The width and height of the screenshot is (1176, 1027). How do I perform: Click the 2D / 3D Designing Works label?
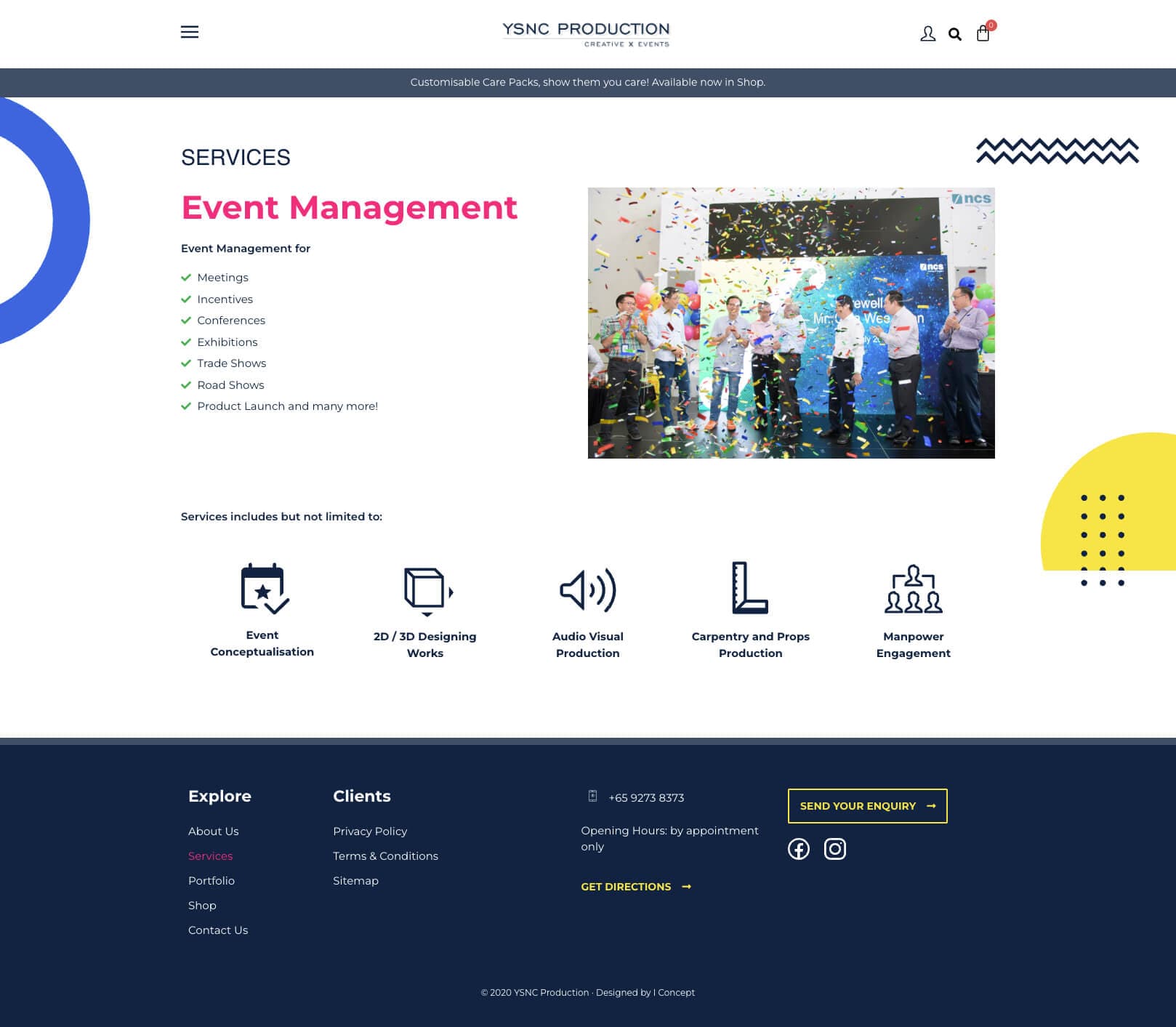425,645
